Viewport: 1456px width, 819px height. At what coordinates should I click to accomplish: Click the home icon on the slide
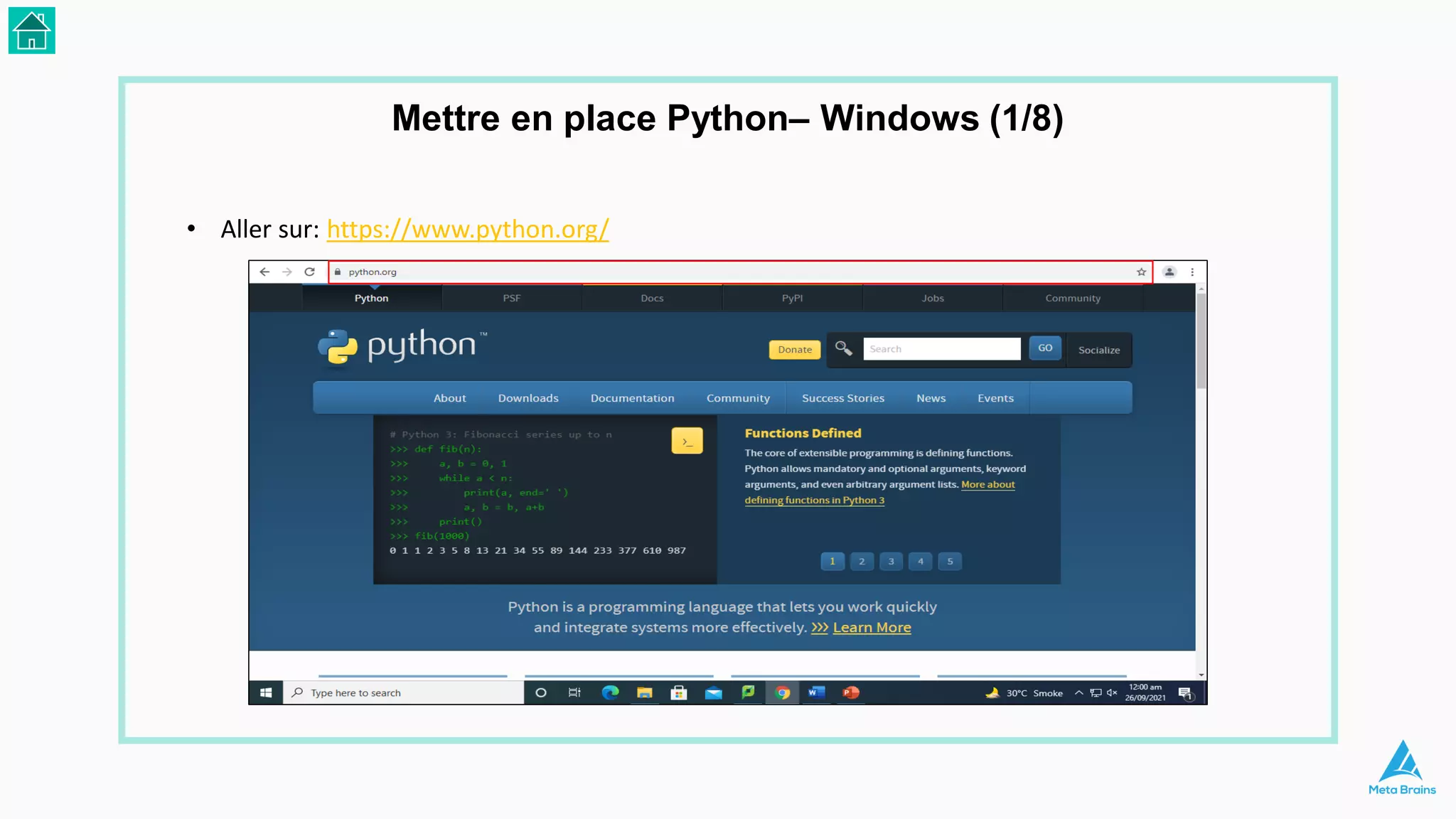point(32,31)
